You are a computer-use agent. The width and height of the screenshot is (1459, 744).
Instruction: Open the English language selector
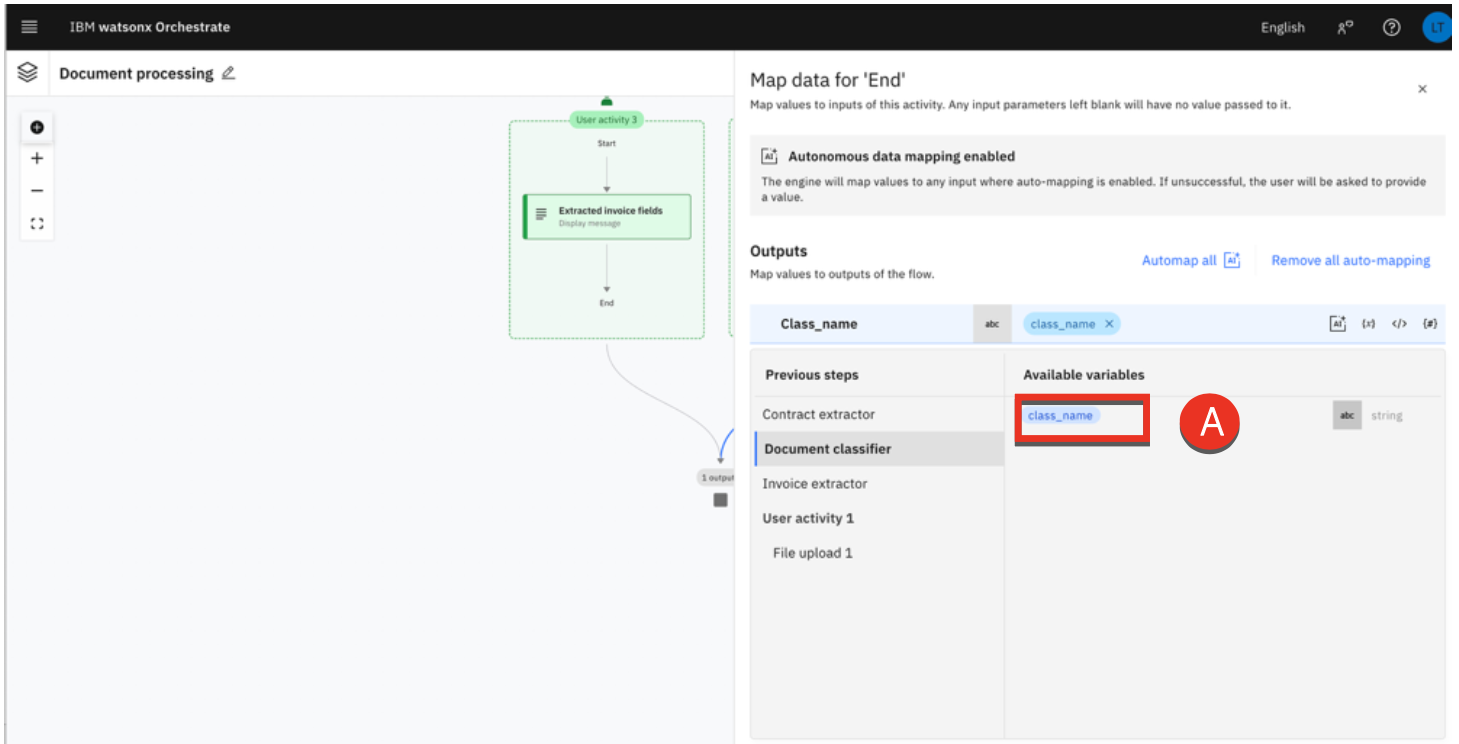tap(1282, 28)
